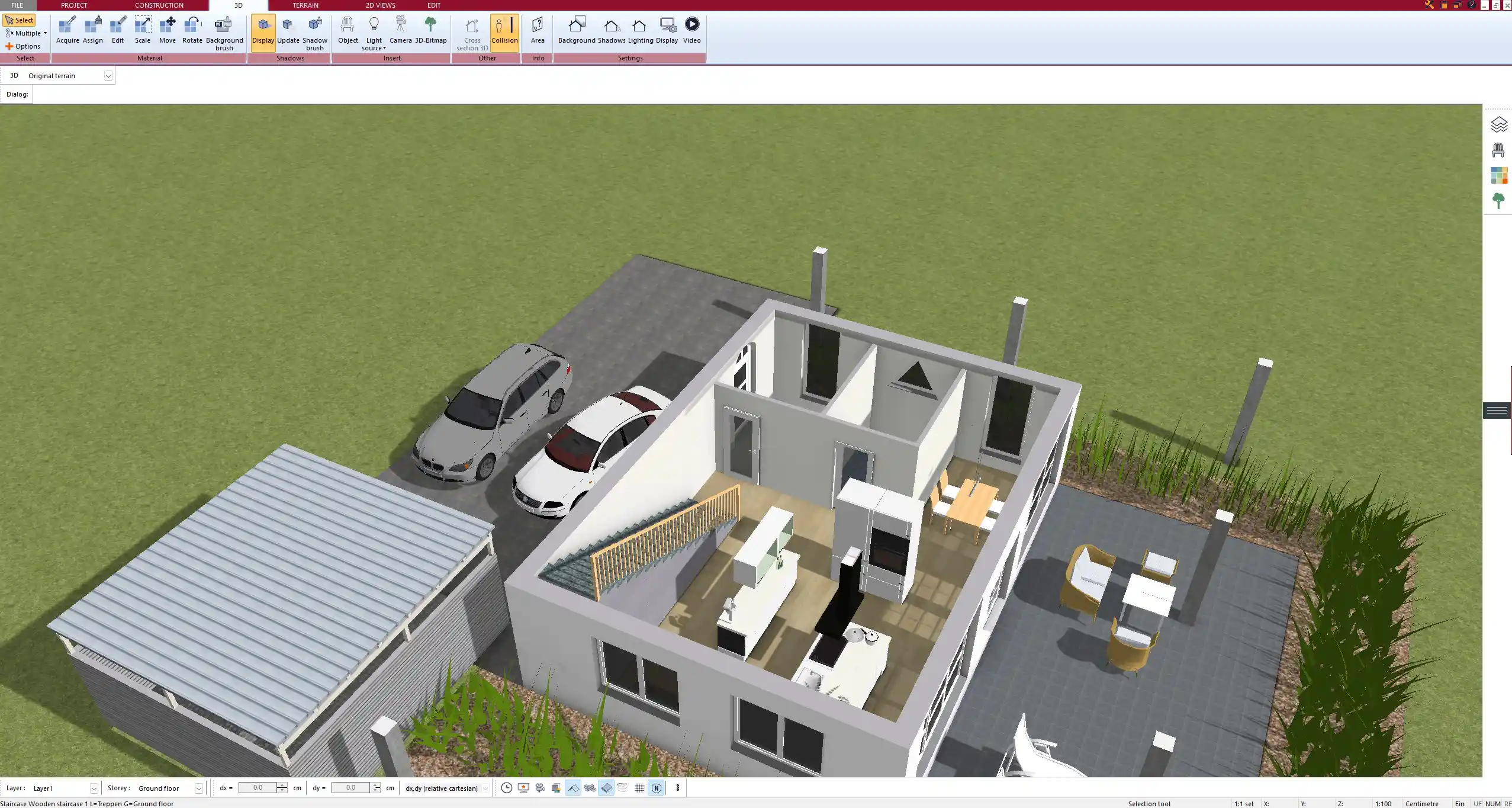Expand the Original terrain dropdown

pyautogui.click(x=108, y=76)
